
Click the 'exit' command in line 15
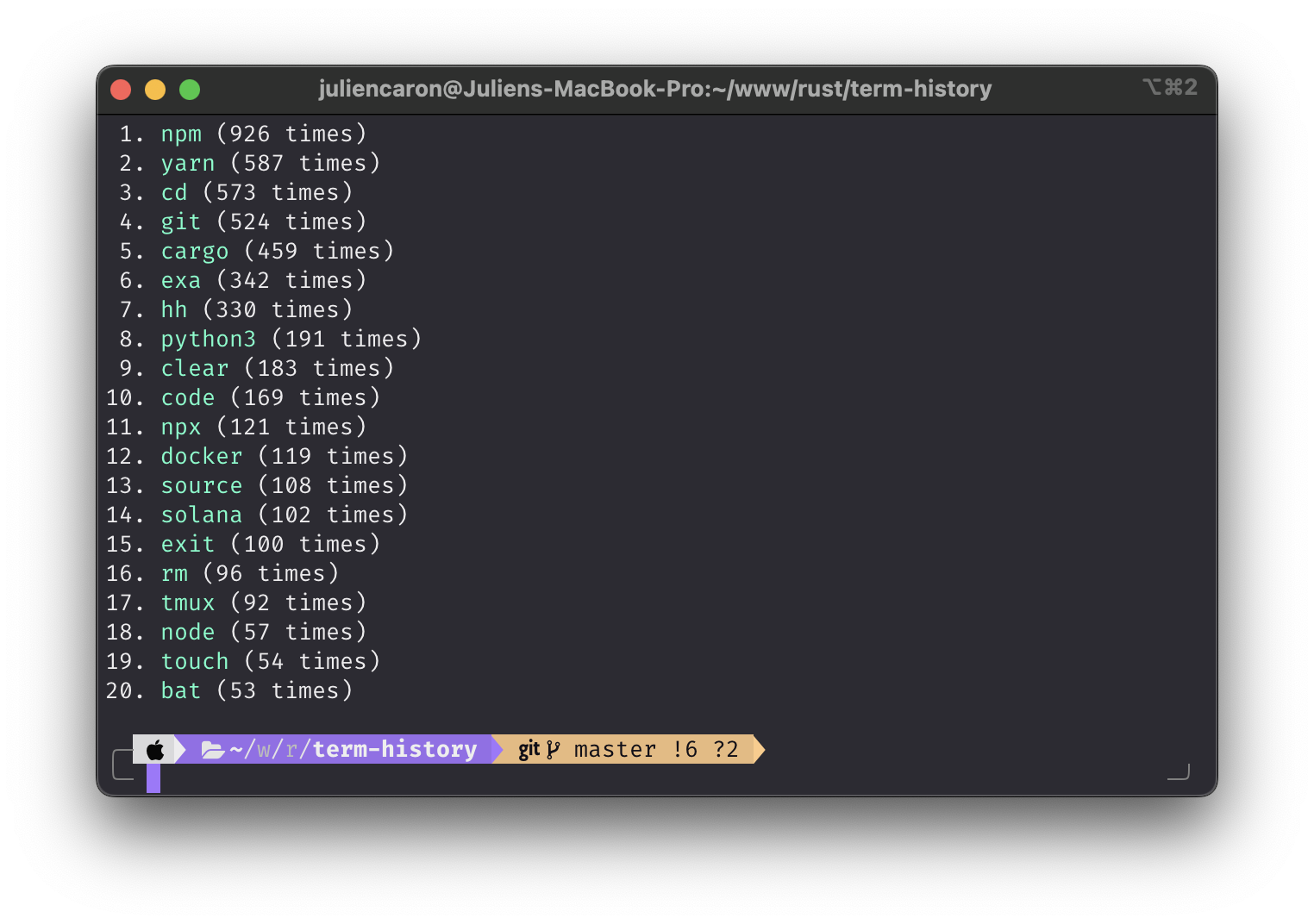(x=188, y=544)
